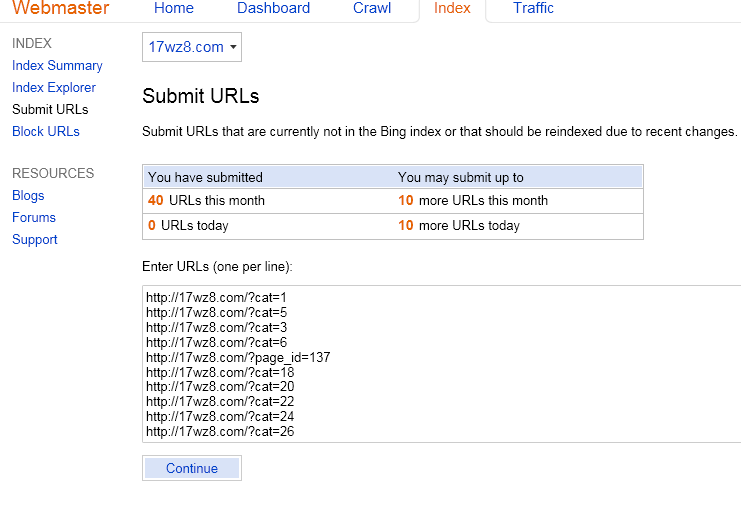Click the first URL line ?cat=1

coord(216,298)
